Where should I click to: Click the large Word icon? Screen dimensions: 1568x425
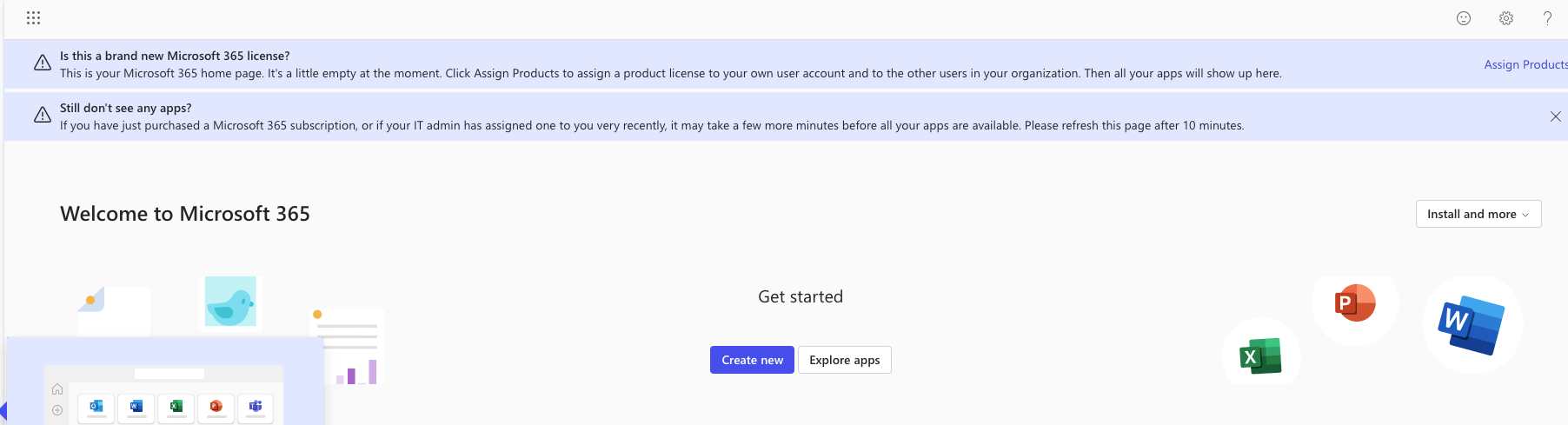tap(1472, 325)
